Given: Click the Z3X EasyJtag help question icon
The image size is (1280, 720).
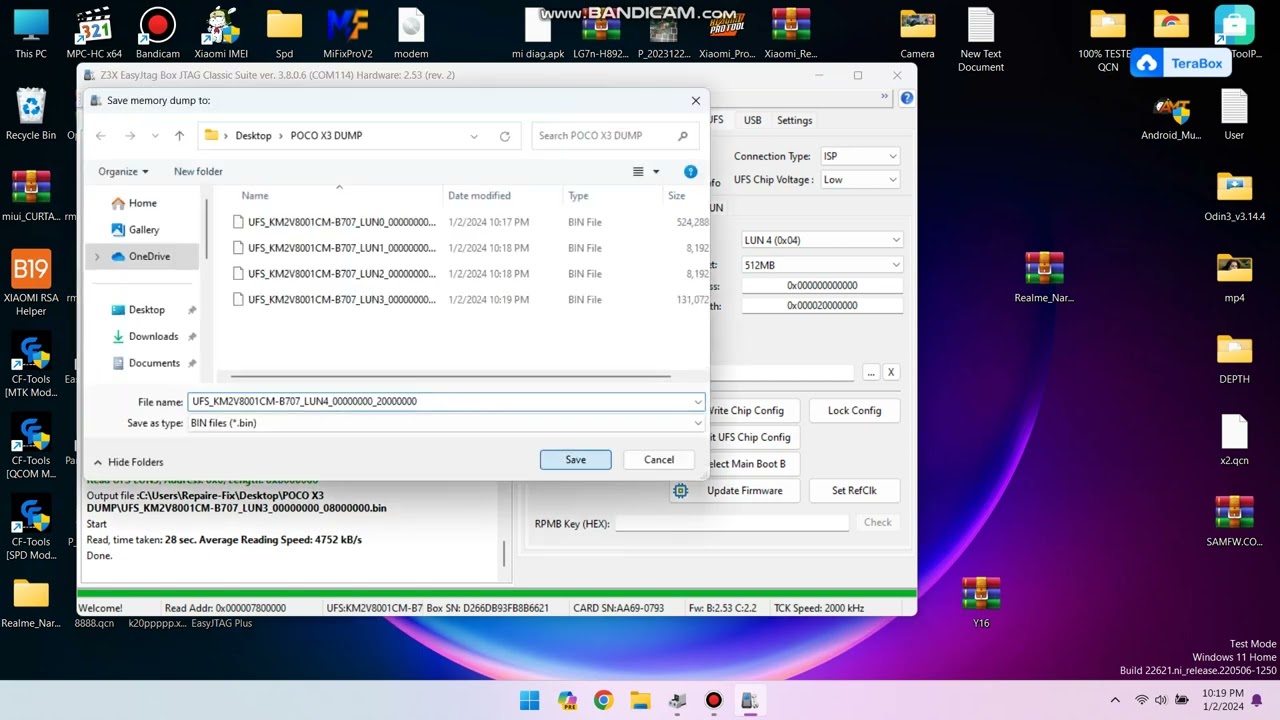Looking at the screenshot, I should pos(906,98).
